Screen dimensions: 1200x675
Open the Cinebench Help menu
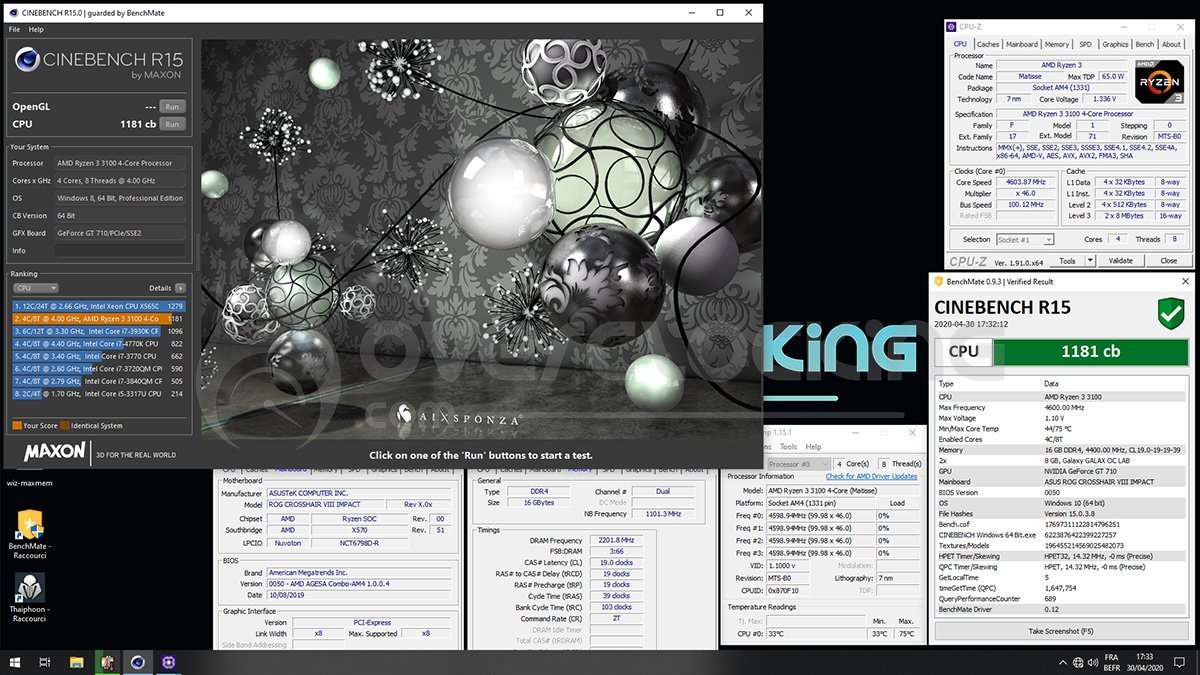[x=36, y=30]
